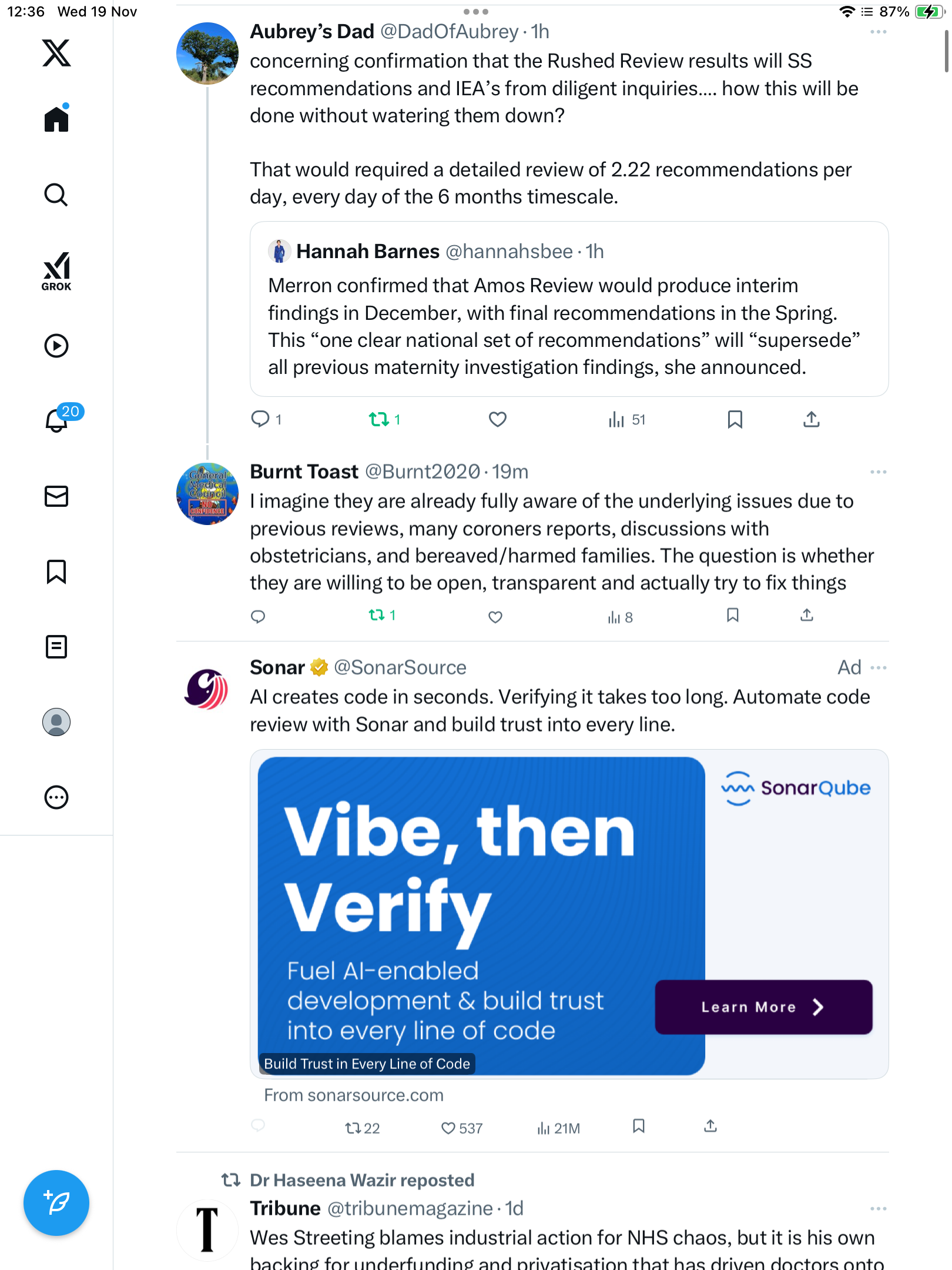Screen dimensions: 952x1270
Task: Compose a new post
Action: coord(56,1203)
